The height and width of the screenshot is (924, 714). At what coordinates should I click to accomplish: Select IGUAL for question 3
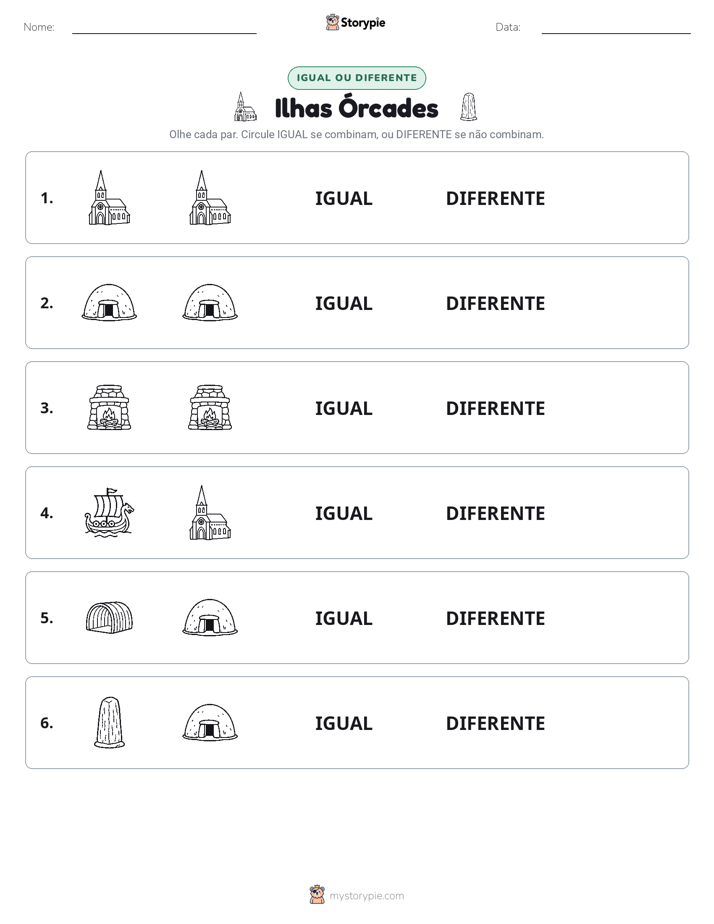[343, 408]
